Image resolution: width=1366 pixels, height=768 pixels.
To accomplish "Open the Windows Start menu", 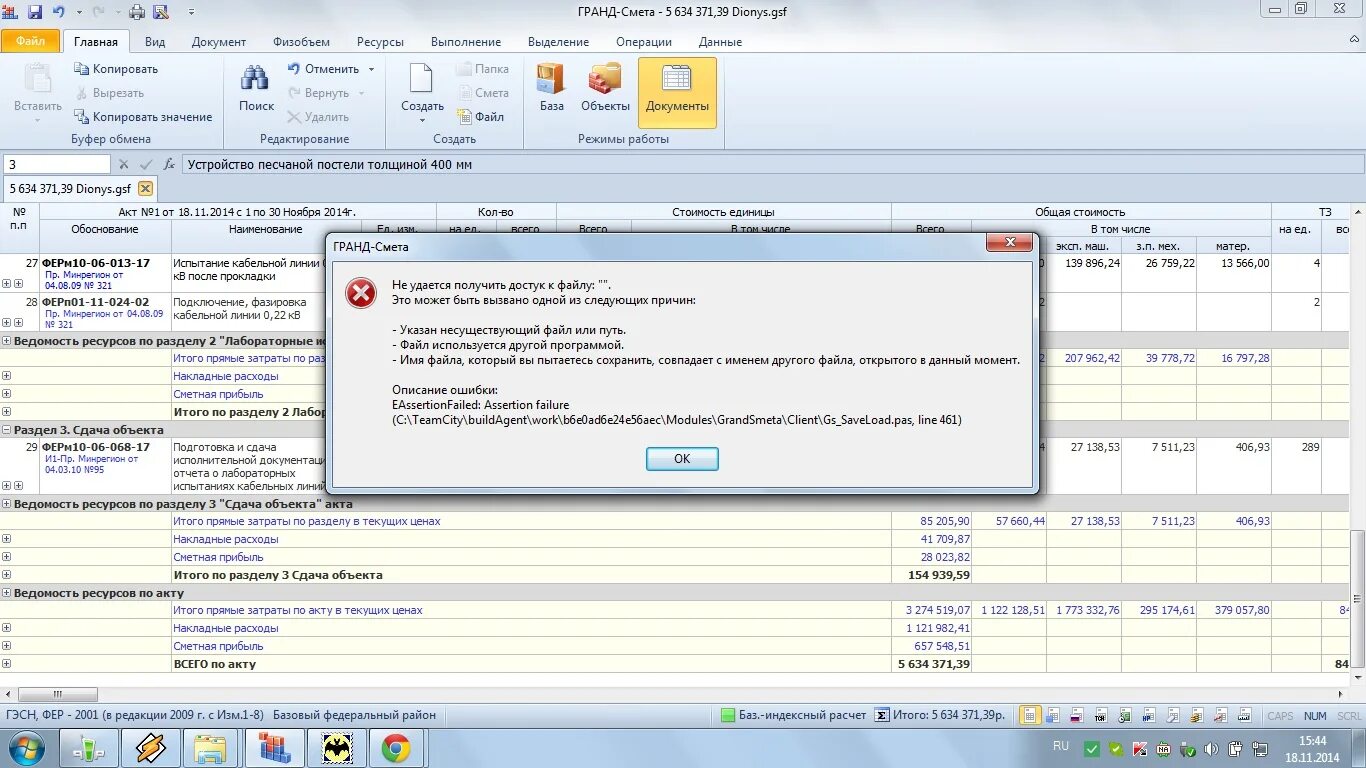I will 27,748.
